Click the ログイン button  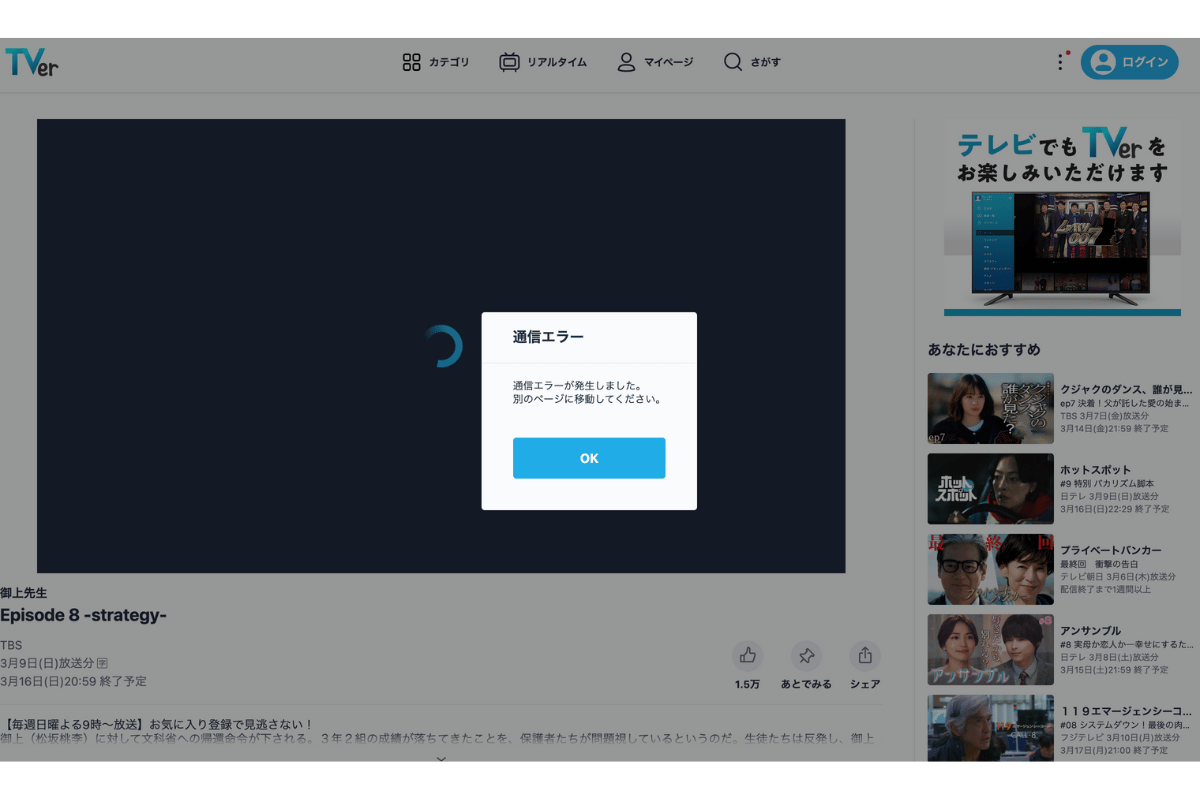tap(1129, 62)
